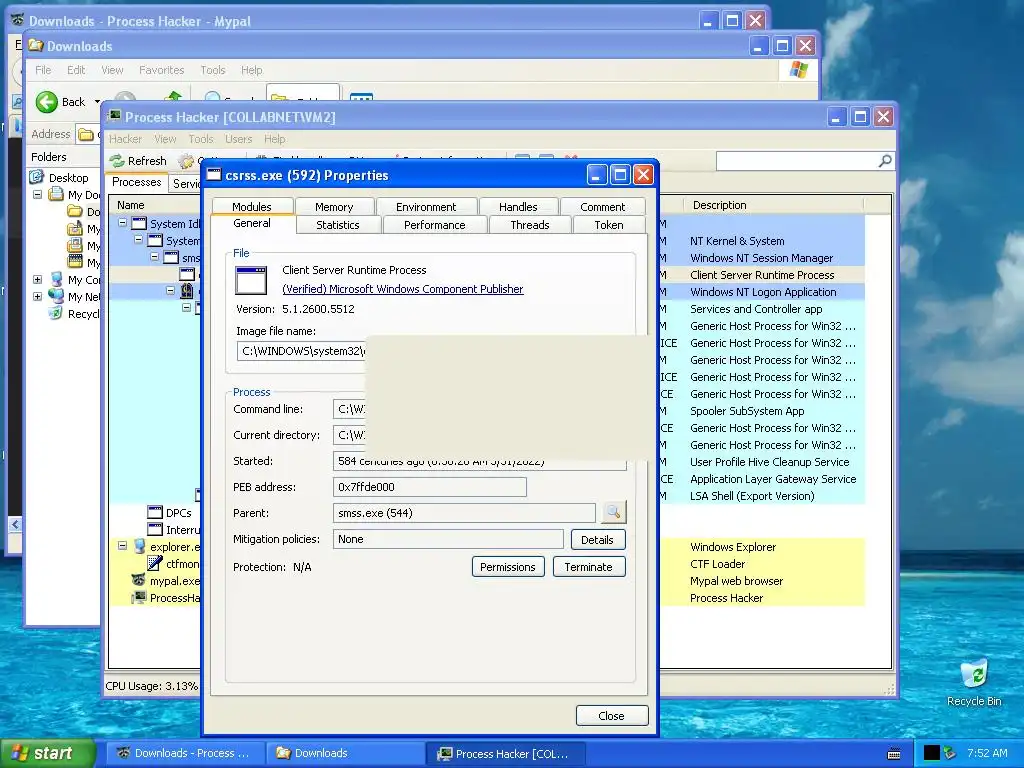Image resolution: width=1024 pixels, height=768 pixels.
Task: Open the Statistics tab
Action: [338, 225]
